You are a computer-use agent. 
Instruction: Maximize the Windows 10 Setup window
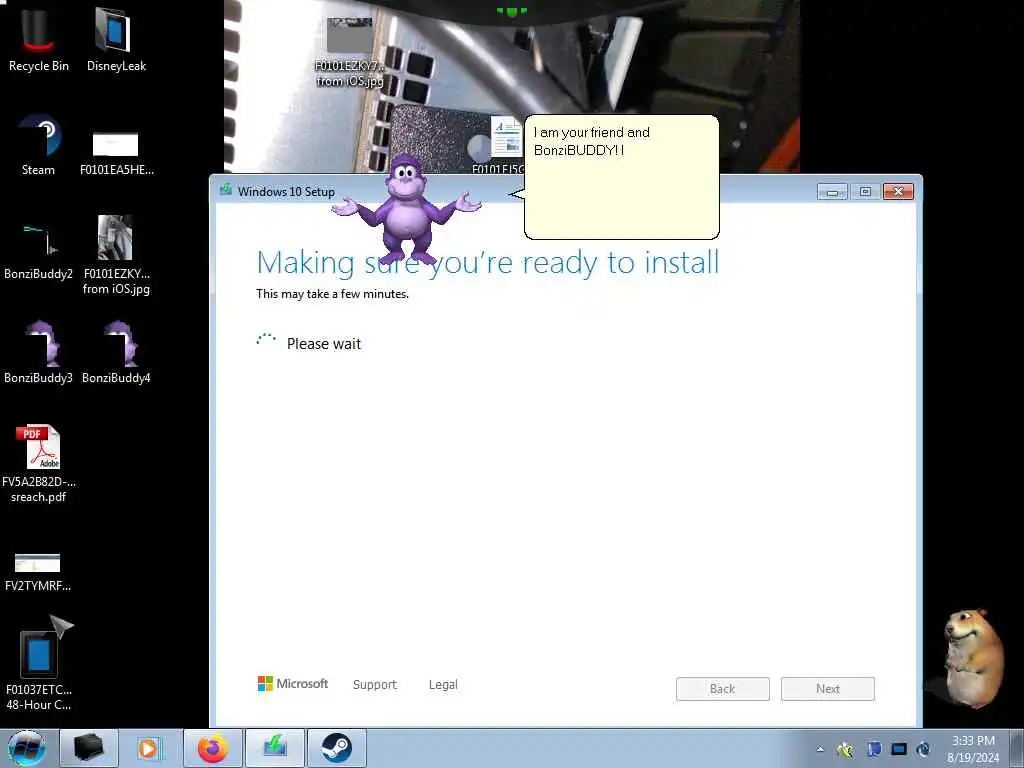point(865,191)
